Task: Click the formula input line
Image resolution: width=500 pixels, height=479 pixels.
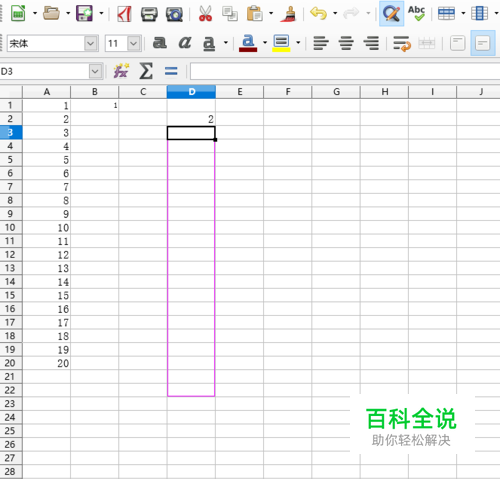Action: pos(345,71)
